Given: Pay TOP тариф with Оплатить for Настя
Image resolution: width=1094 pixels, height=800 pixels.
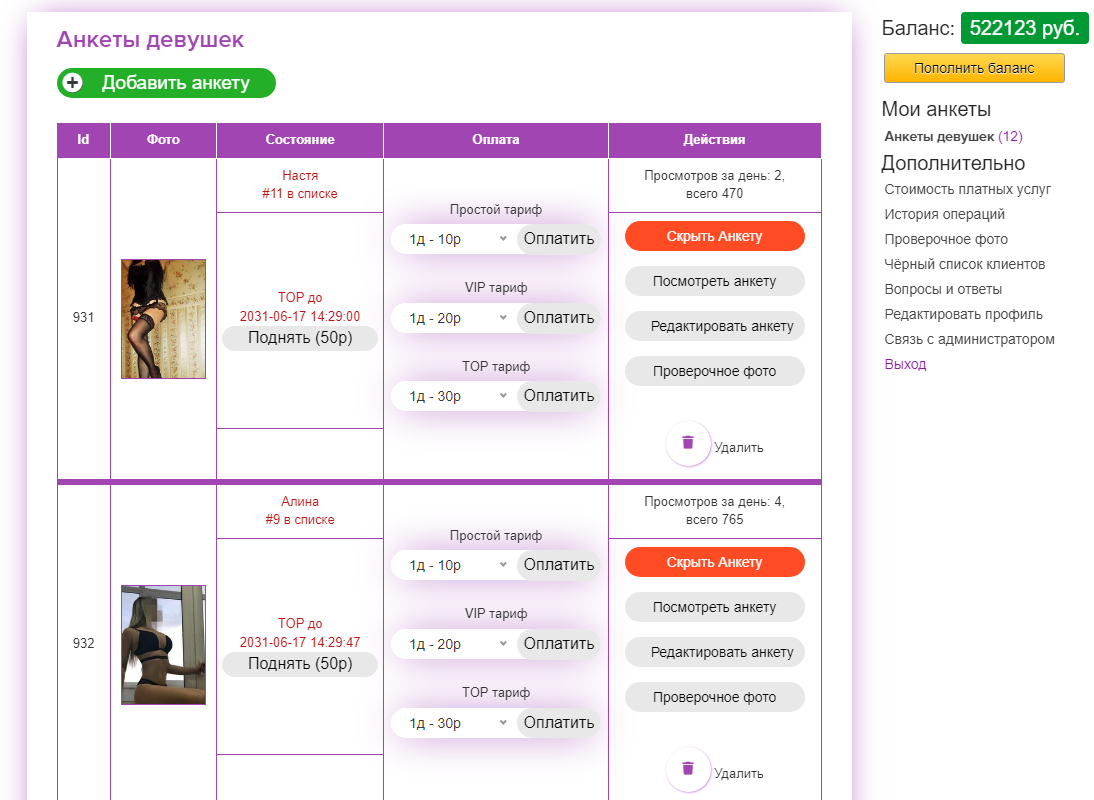Looking at the screenshot, I should (x=558, y=395).
